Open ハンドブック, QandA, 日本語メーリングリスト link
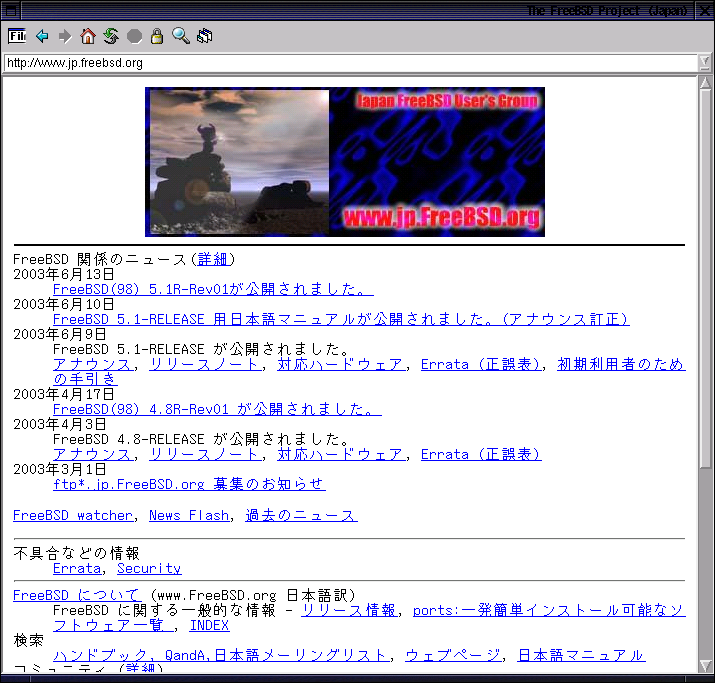Image resolution: width=715 pixels, height=683 pixels. [222, 656]
